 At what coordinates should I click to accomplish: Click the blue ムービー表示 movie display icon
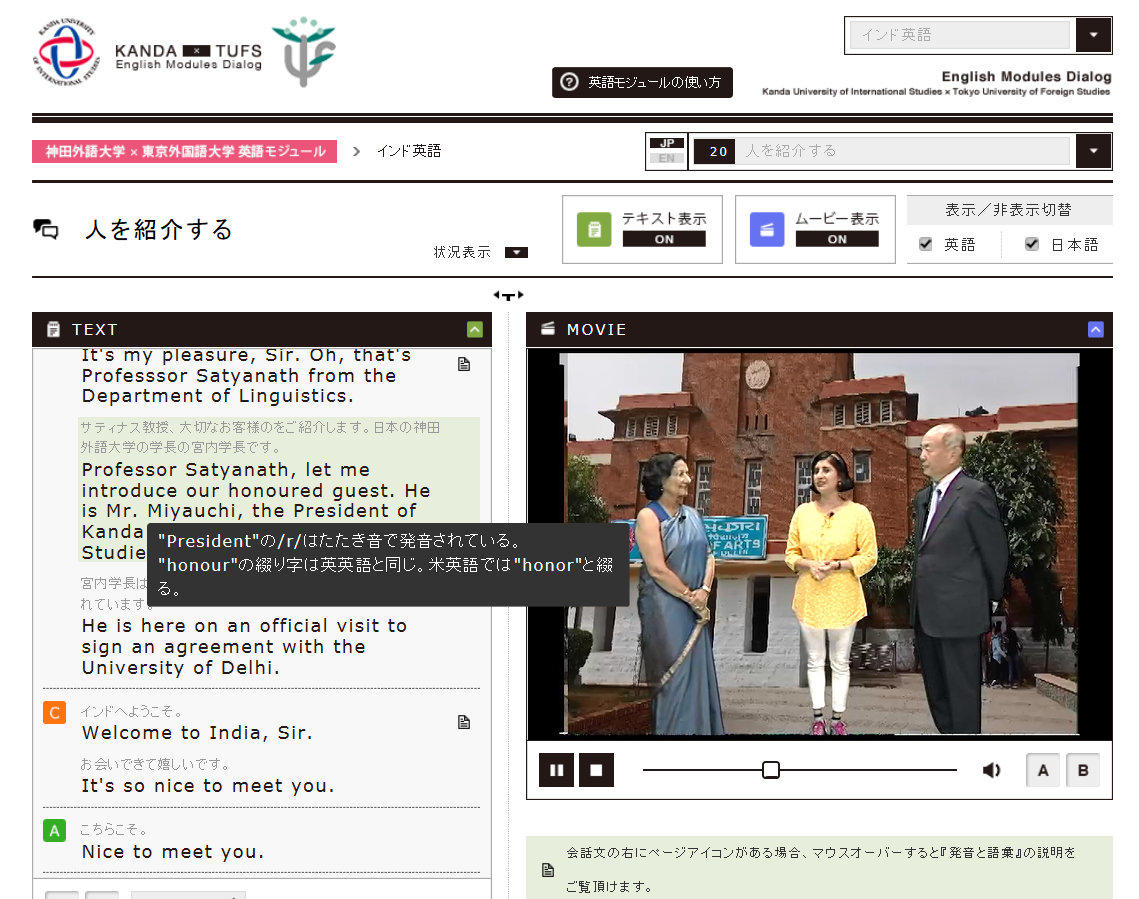point(766,229)
